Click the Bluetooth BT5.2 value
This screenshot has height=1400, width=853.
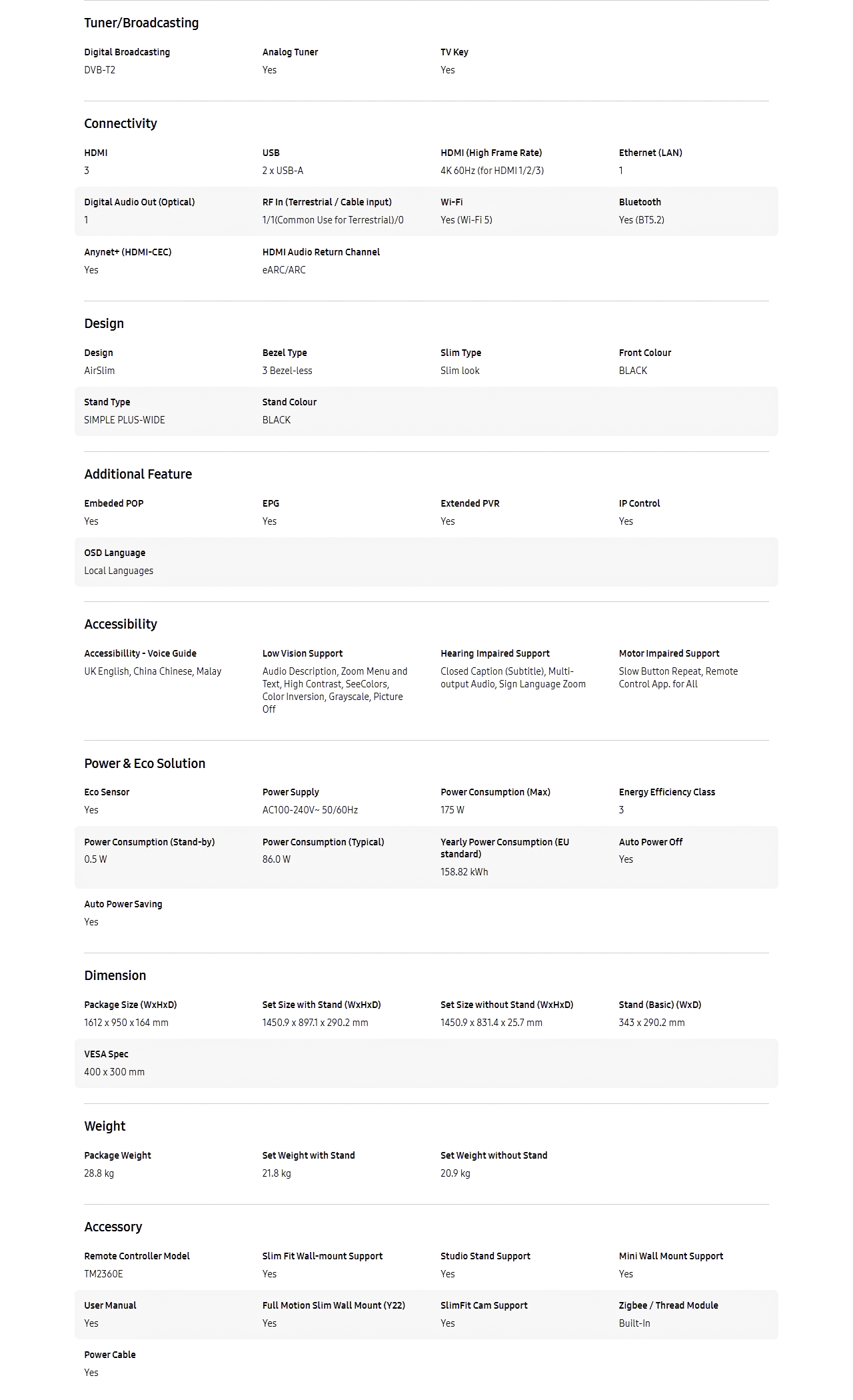641,220
